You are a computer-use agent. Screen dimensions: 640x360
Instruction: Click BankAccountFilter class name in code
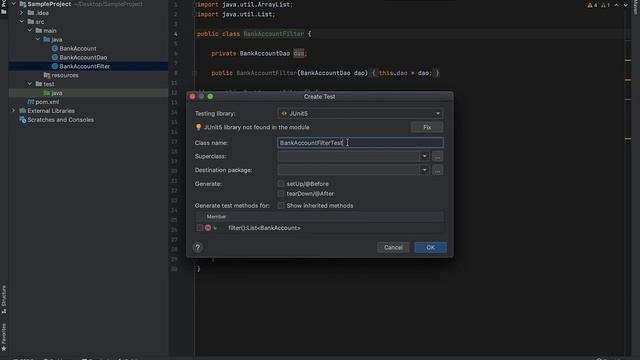[273, 34]
